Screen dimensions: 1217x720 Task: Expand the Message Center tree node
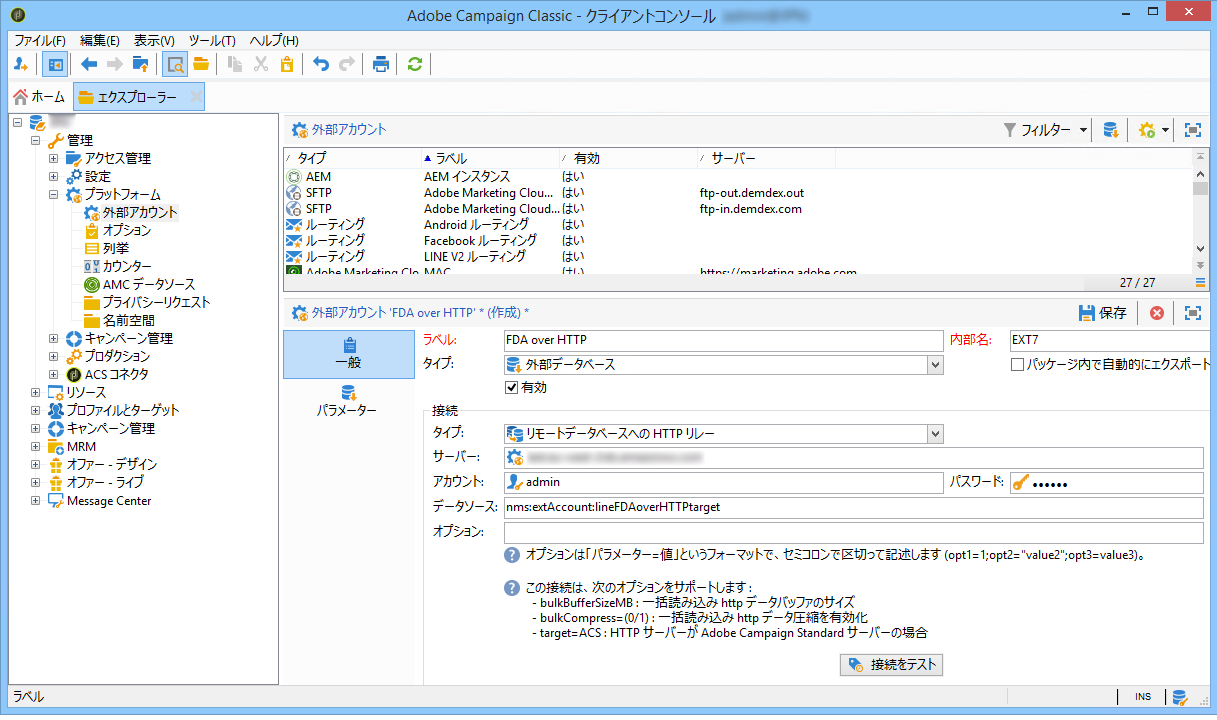pos(35,500)
